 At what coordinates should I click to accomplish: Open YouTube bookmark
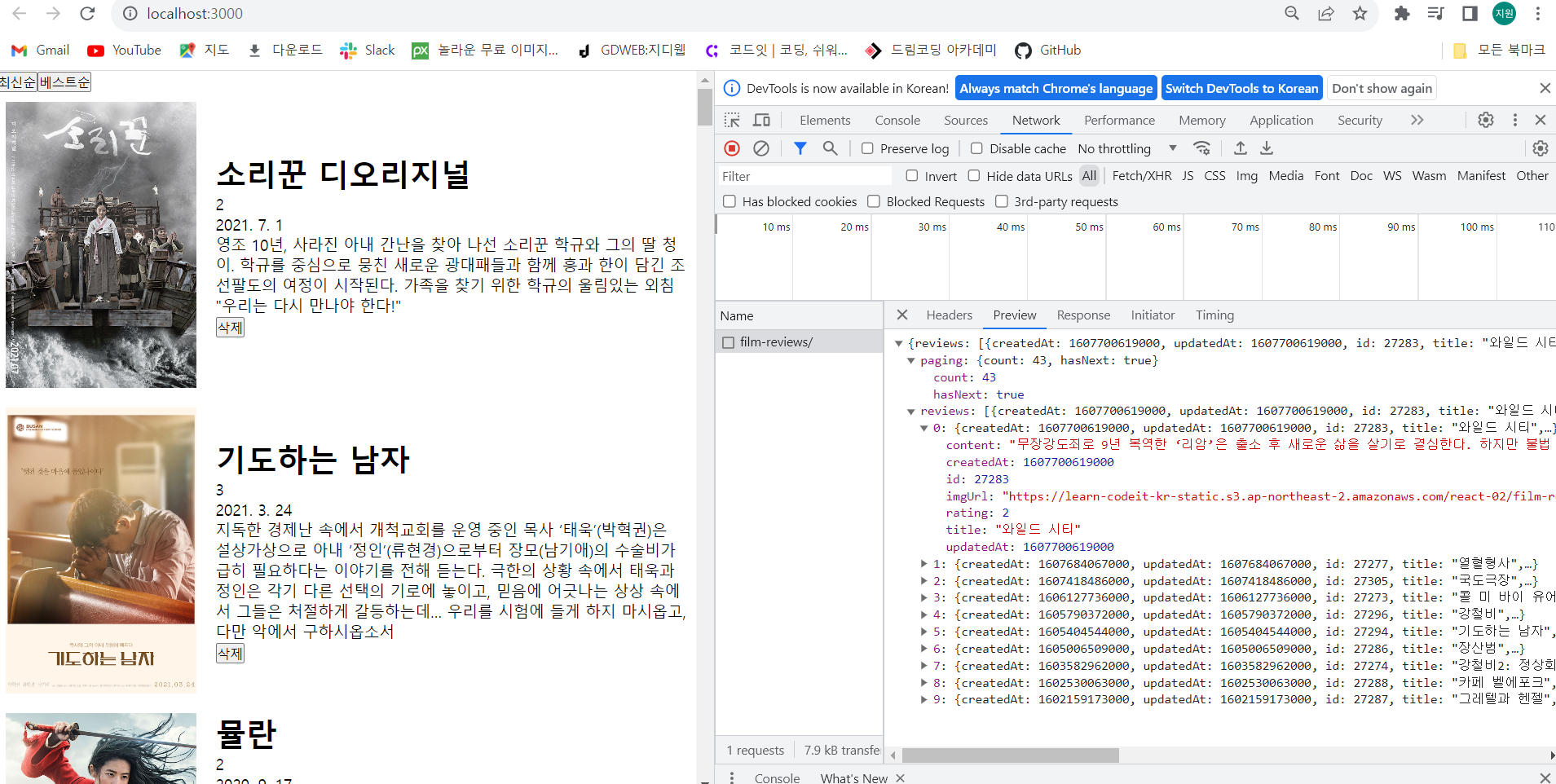click(x=125, y=51)
